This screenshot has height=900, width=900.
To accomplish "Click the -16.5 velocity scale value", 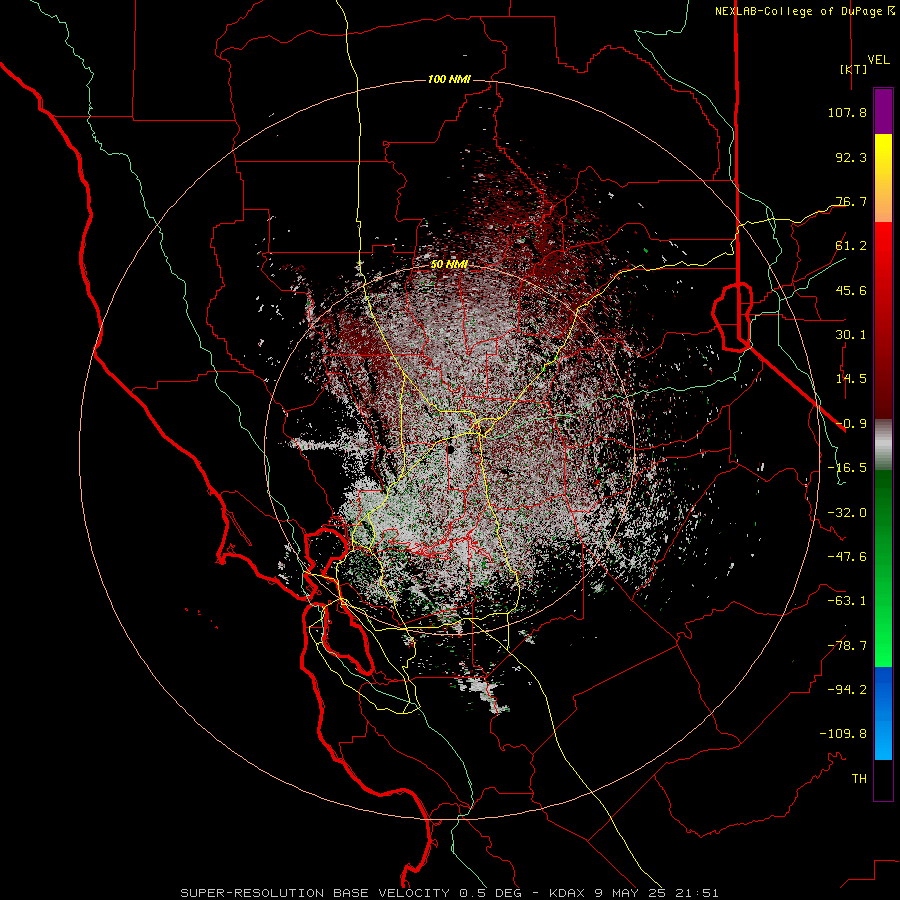I will pos(847,468).
